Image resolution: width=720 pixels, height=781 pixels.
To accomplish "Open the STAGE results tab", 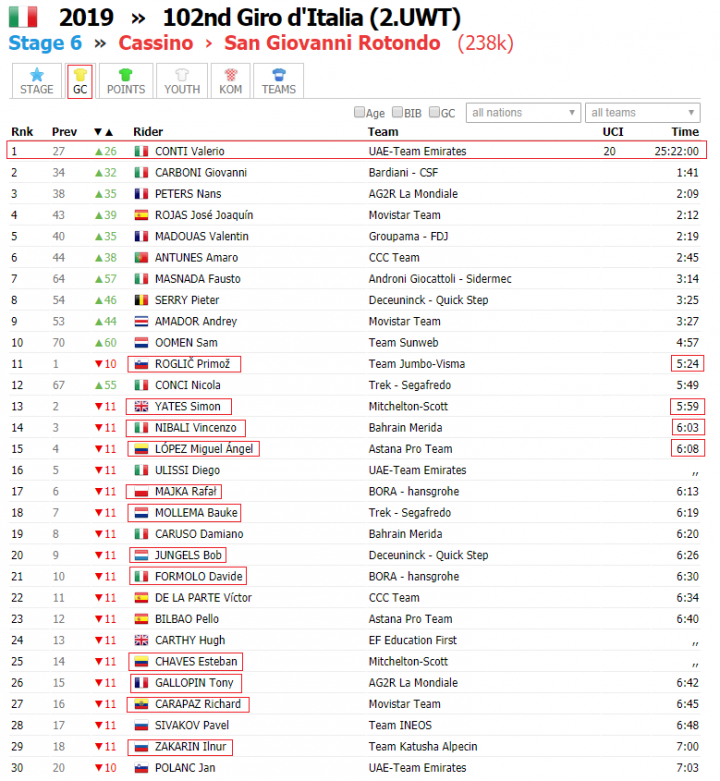I will click(x=36, y=81).
